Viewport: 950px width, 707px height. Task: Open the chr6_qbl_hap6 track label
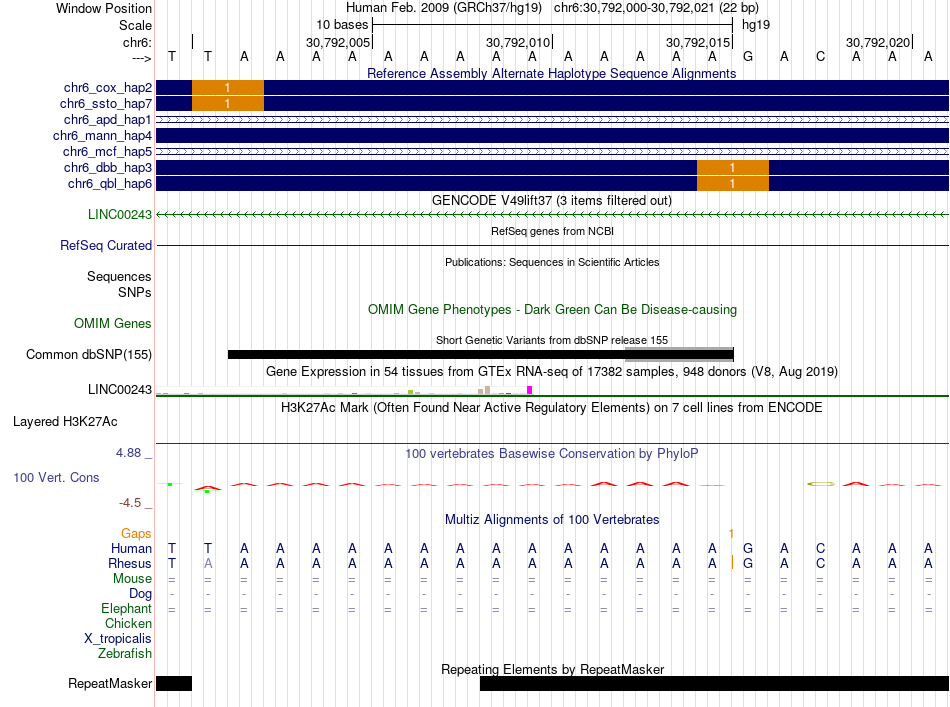[x=110, y=184]
